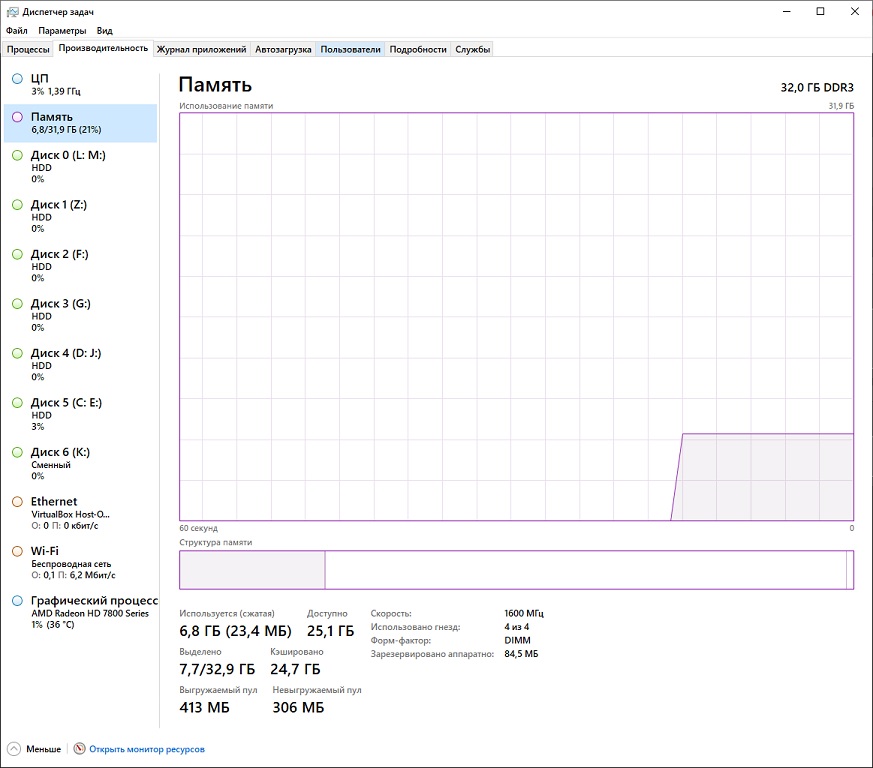Click Открыть монитор ресурсов link
The width and height of the screenshot is (873, 768).
coord(147,750)
